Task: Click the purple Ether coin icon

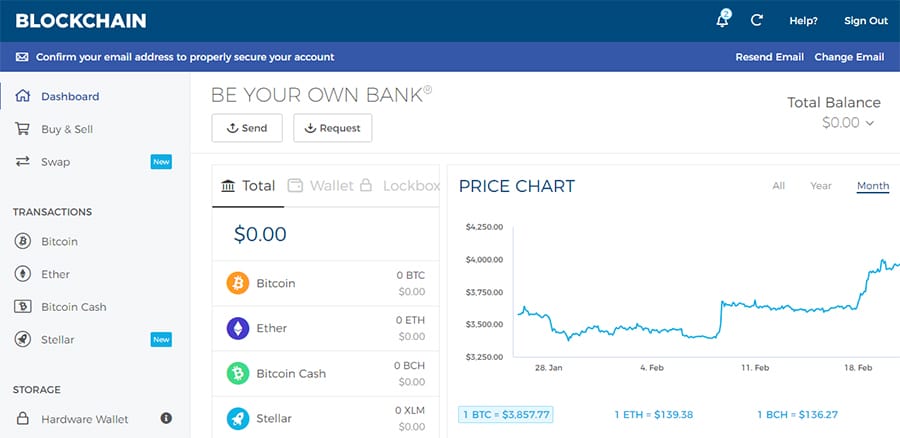Action: (x=238, y=328)
